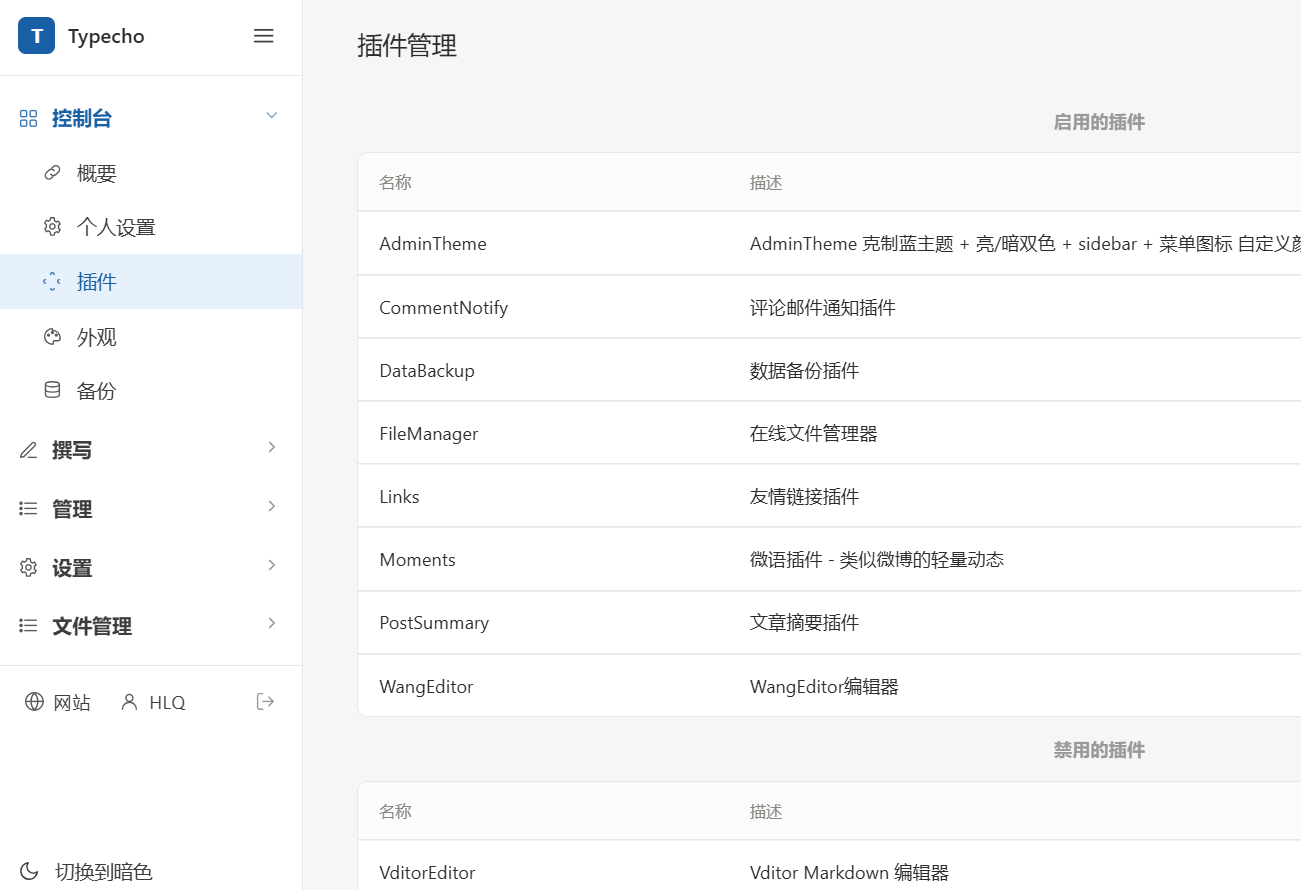The height and width of the screenshot is (890, 1301).
Task: Click the Vditor Markdown 编辑器 description
Action: [x=849, y=873]
